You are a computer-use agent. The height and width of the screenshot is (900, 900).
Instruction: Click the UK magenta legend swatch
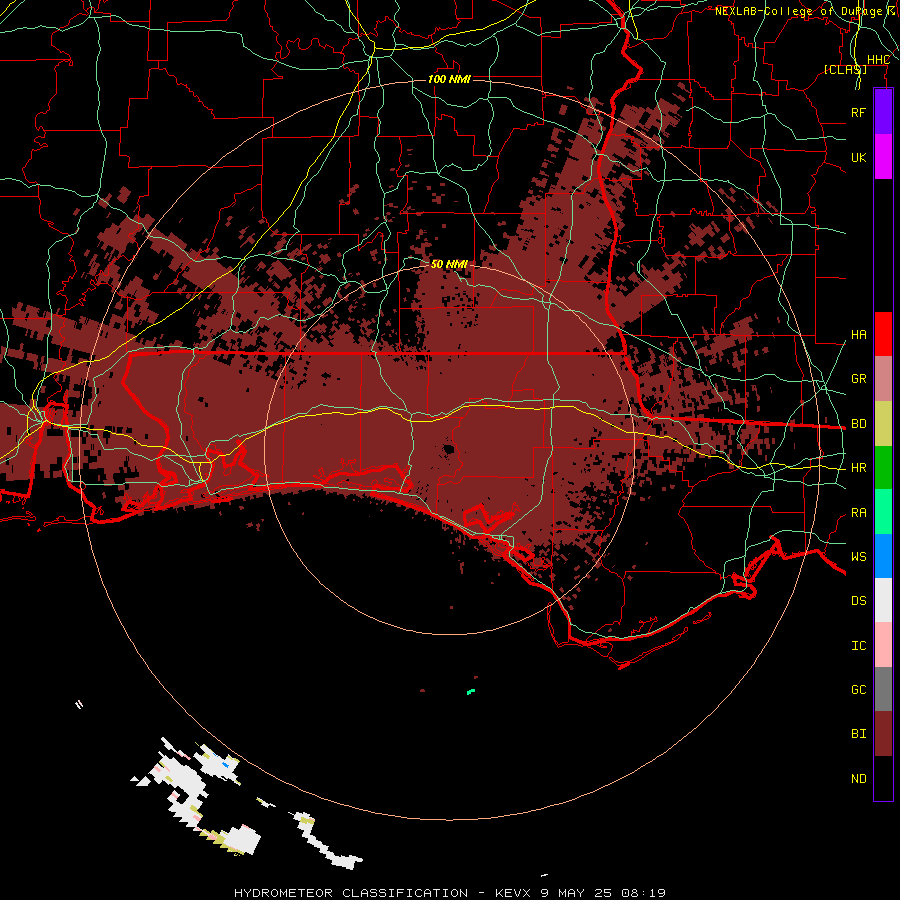click(x=883, y=157)
